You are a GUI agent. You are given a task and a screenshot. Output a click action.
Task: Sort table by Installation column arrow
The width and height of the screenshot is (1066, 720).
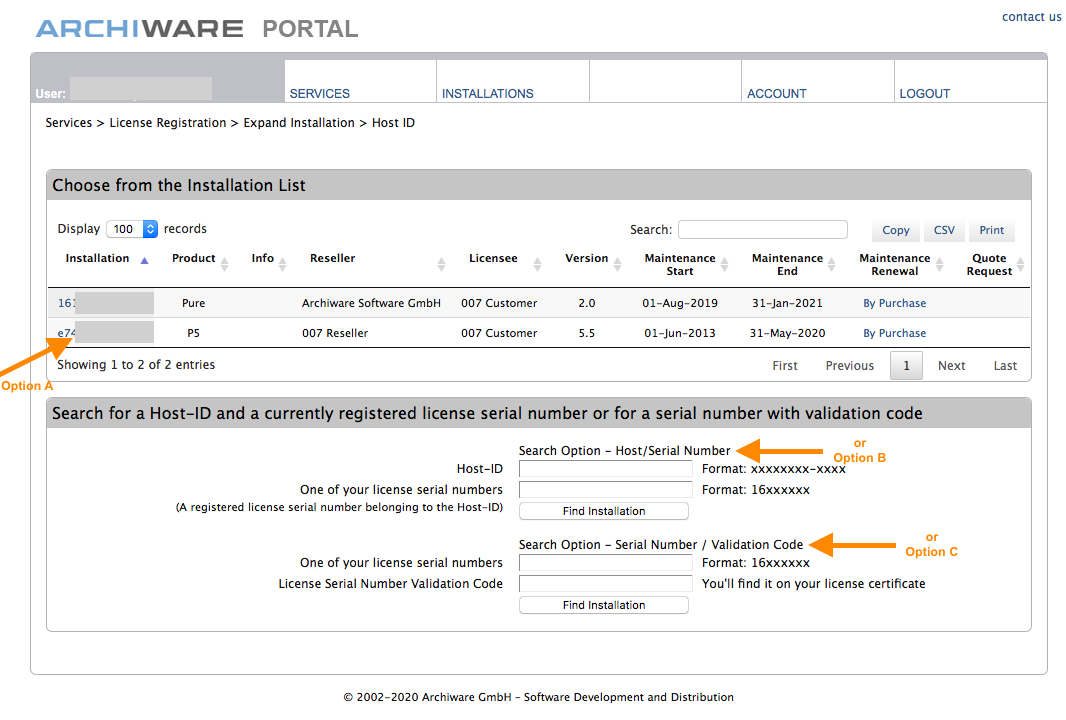(x=144, y=260)
